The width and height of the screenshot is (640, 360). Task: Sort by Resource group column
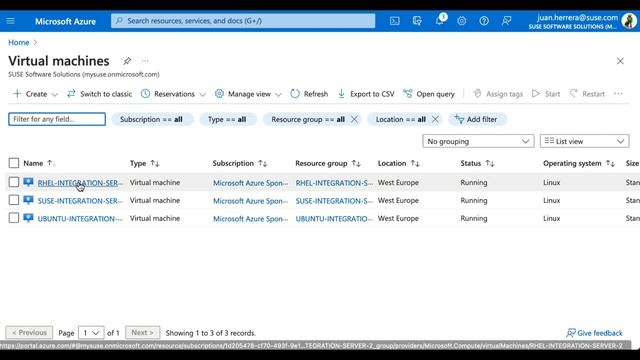[356, 163]
